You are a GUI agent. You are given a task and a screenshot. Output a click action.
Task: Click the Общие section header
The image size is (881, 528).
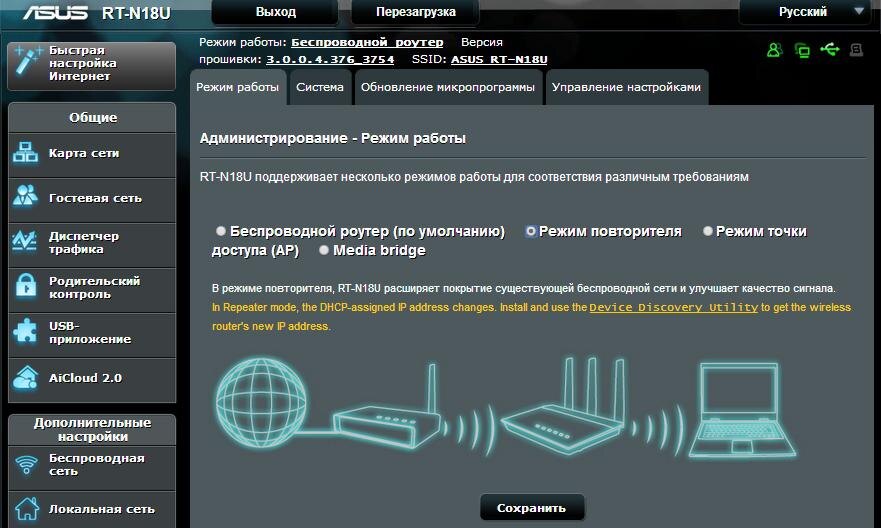coord(92,117)
